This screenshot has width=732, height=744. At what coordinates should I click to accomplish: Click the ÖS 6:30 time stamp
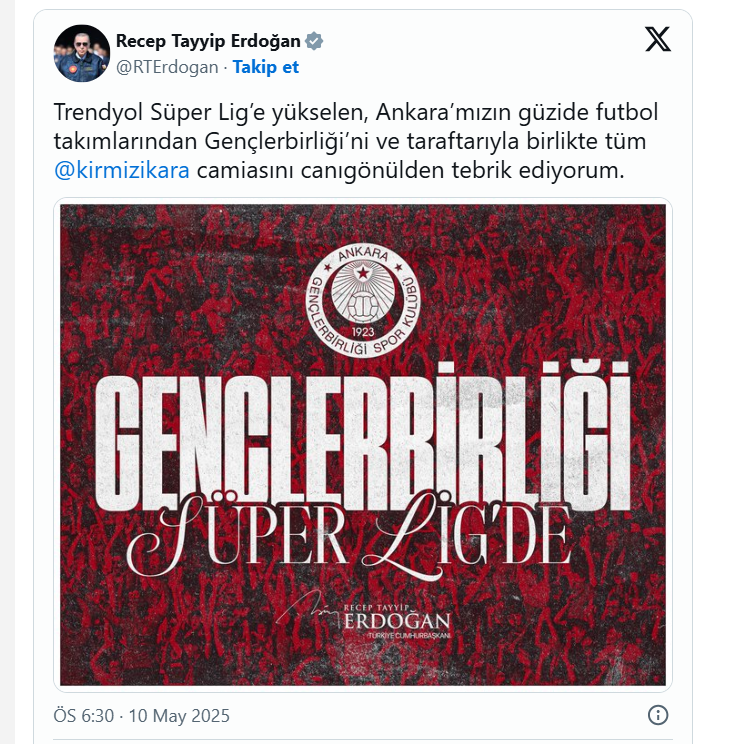pyautogui.click(x=83, y=716)
